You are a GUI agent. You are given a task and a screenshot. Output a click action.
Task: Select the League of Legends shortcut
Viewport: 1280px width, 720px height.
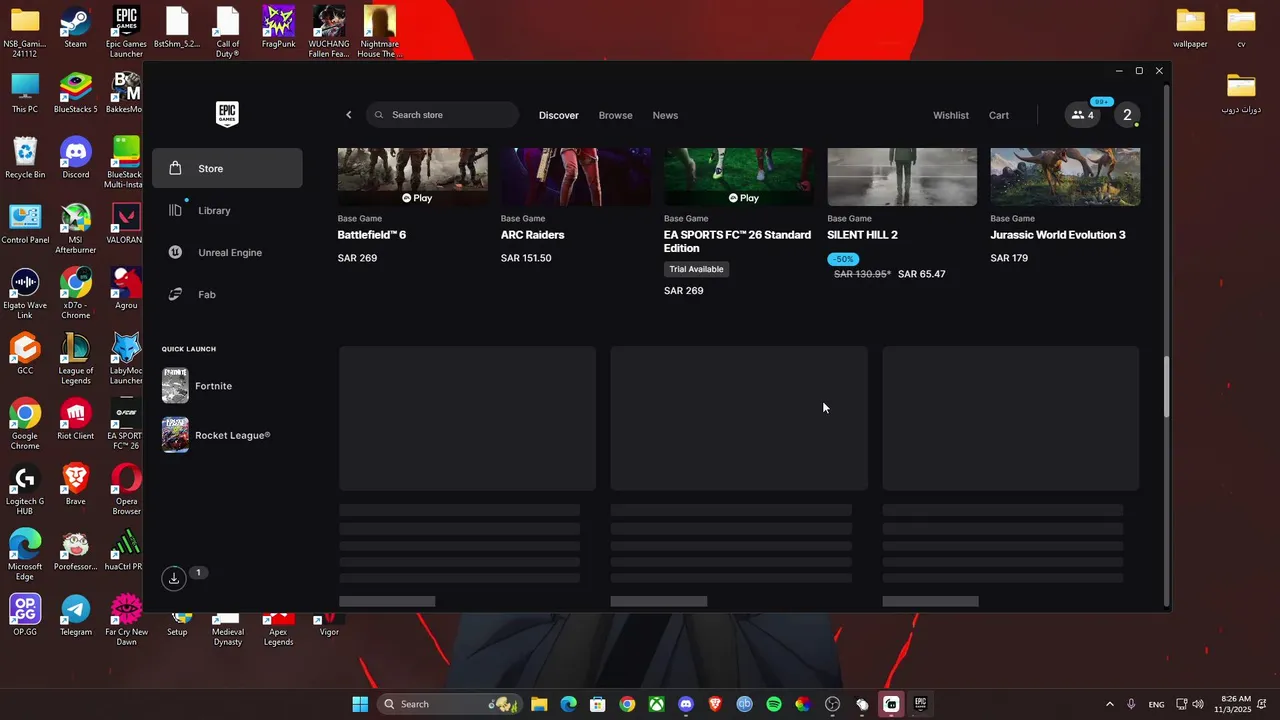pos(75,359)
